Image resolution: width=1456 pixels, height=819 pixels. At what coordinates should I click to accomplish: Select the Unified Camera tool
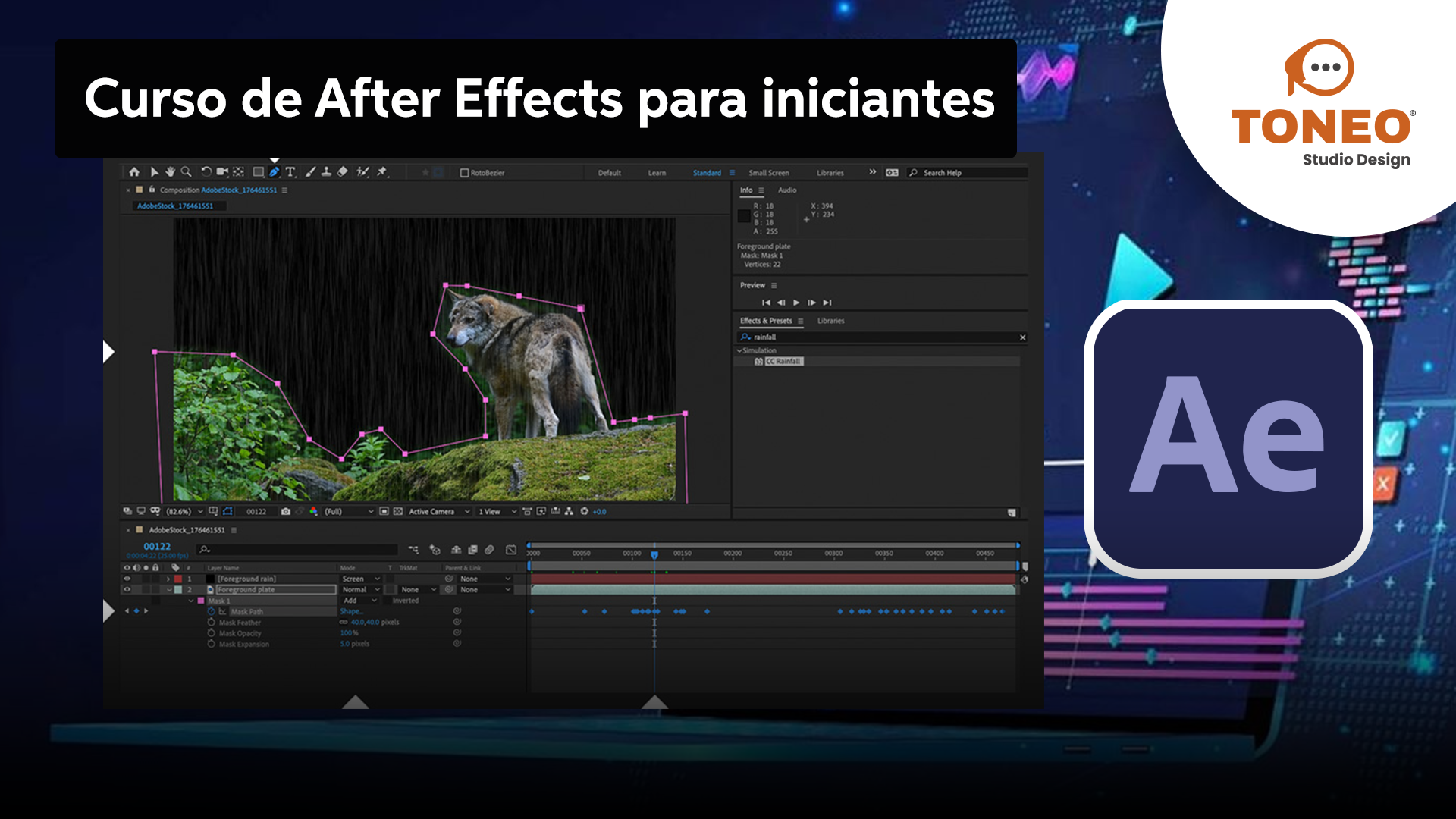tap(222, 172)
